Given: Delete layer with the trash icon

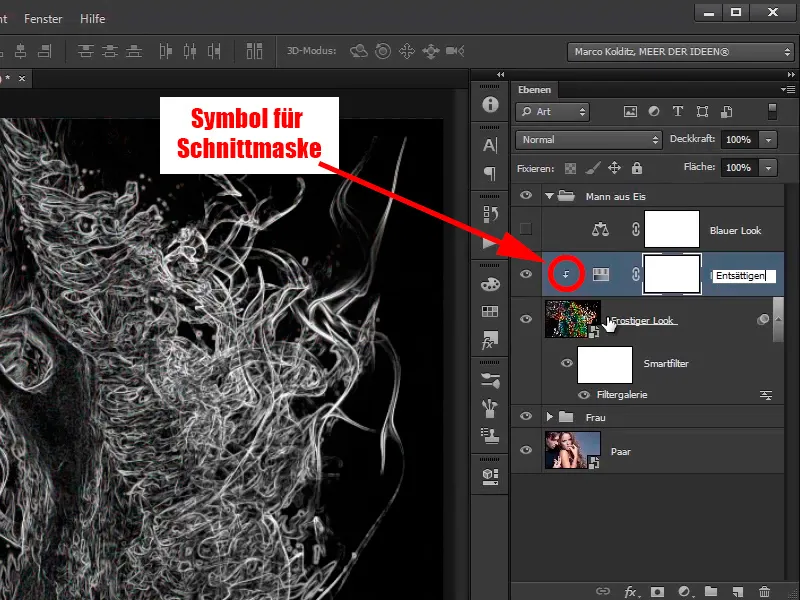Looking at the screenshot, I should coord(764,591).
